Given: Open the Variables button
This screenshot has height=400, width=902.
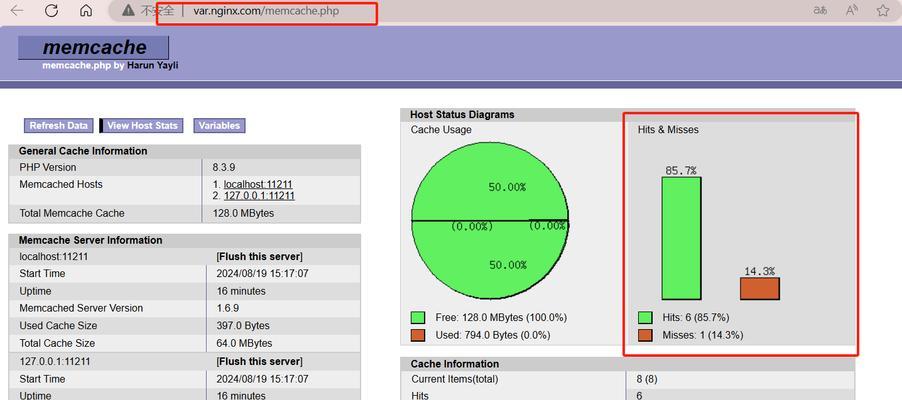Looking at the screenshot, I should point(219,125).
